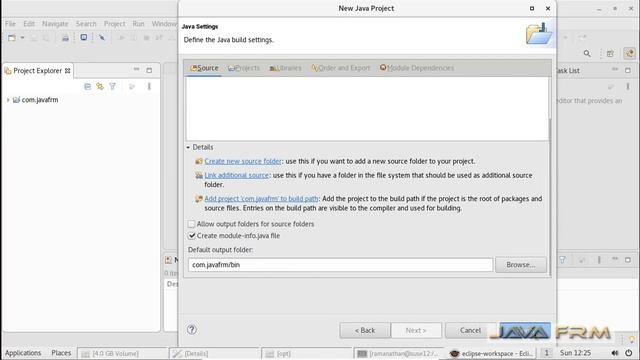Viewport: 640px width, 360px height.
Task: Click the icon beside Add project to build path
Action: click(199, 199)
